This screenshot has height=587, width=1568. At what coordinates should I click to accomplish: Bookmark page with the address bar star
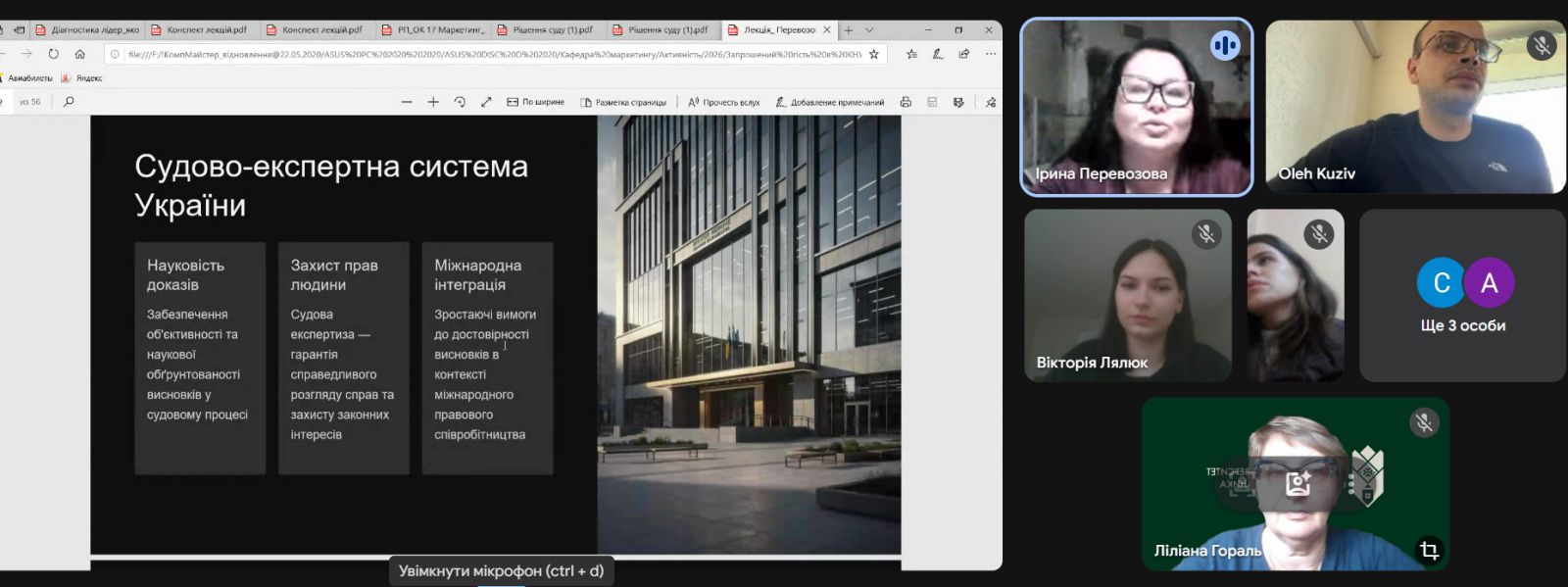click(x=874, y=55)
